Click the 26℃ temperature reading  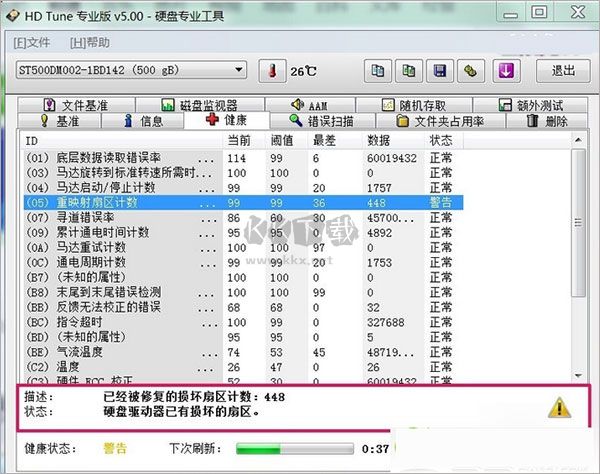tap(303, 72)
